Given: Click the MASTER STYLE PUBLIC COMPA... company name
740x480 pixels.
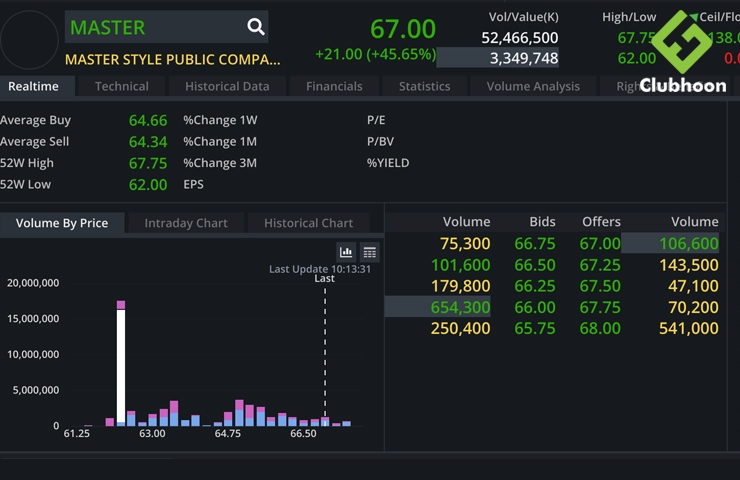Looking at the screenshot, I should (x=173, y=60).
